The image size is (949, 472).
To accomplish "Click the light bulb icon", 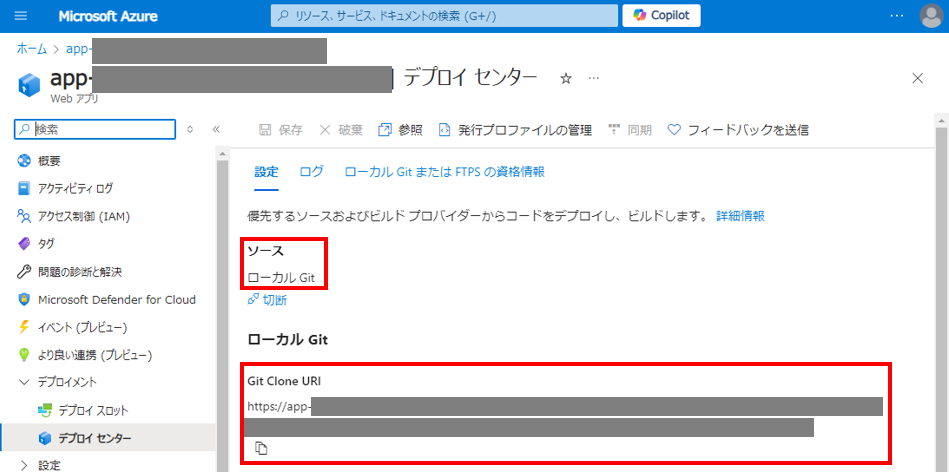I will tap(24, 355).
